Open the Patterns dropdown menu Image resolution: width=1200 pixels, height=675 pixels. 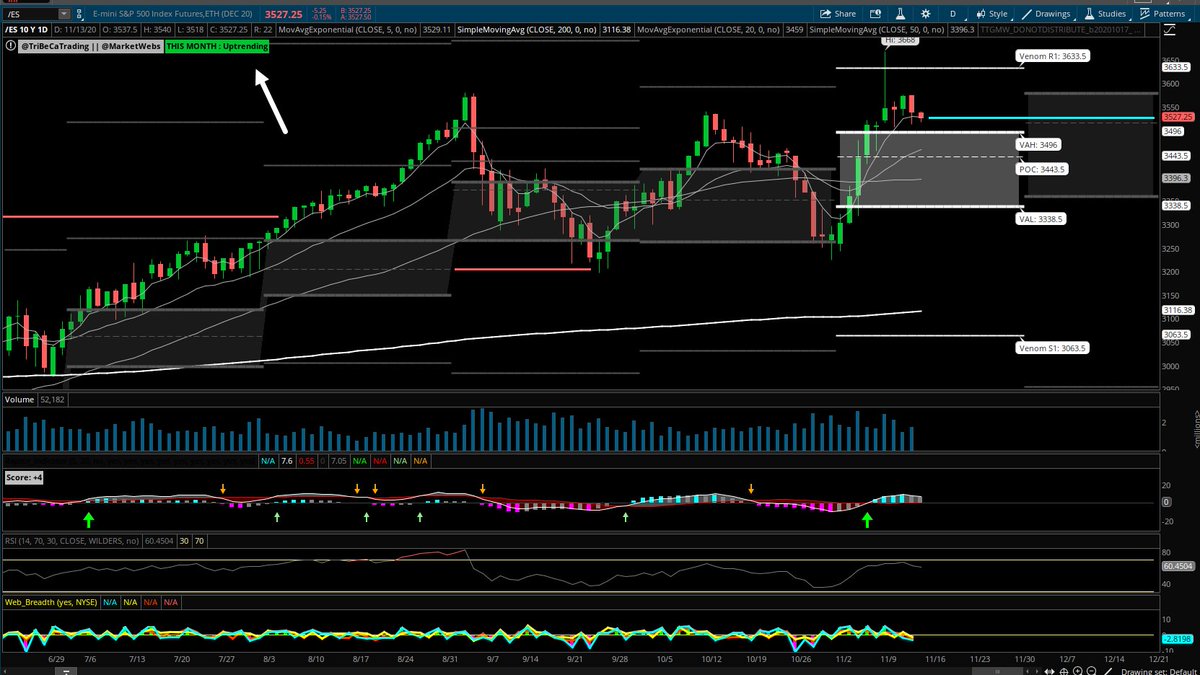click(1163, 14)
